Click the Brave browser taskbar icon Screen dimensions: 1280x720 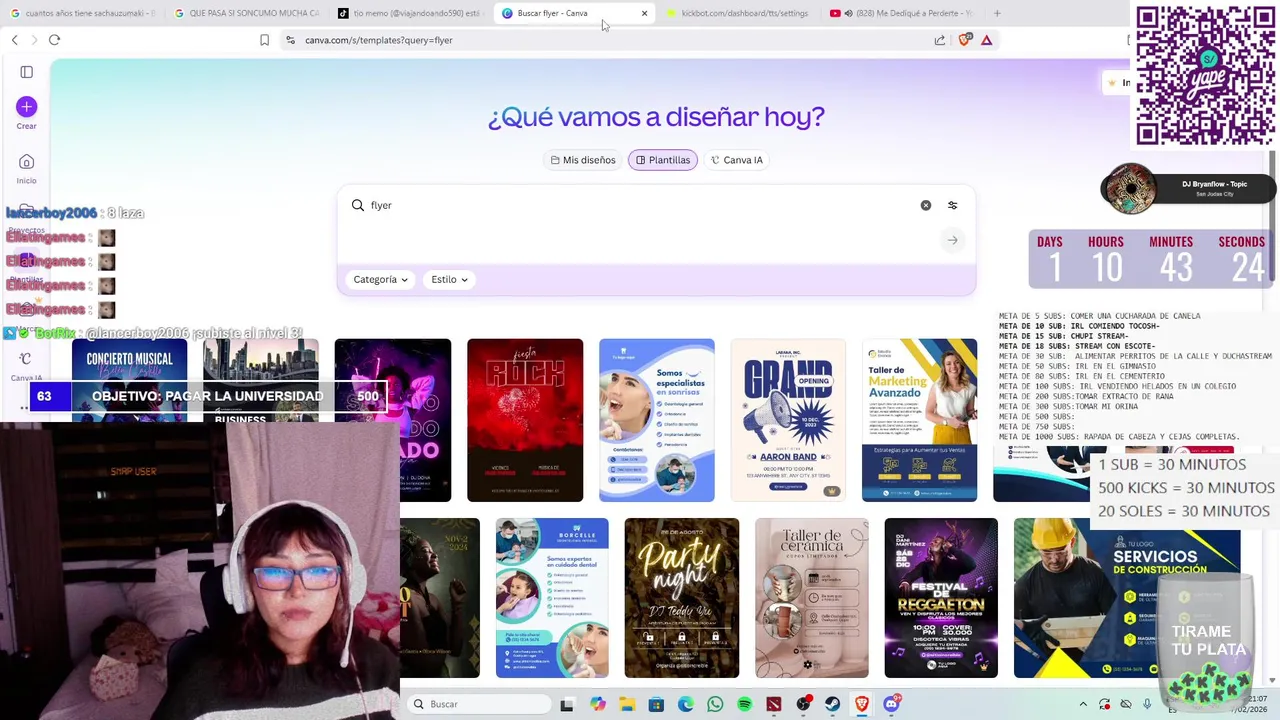(x=862, y=704)
